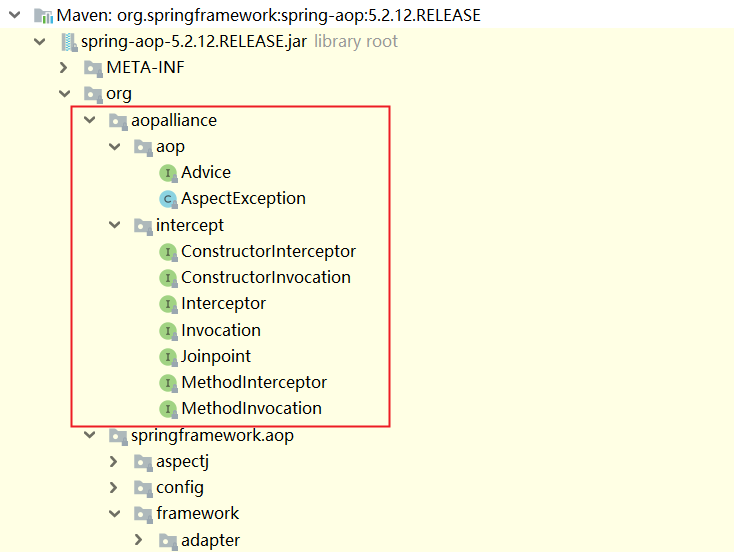The image size is (734, 552).
Task: Open the ConstructorInvocation interface
Action: (266, 278)
